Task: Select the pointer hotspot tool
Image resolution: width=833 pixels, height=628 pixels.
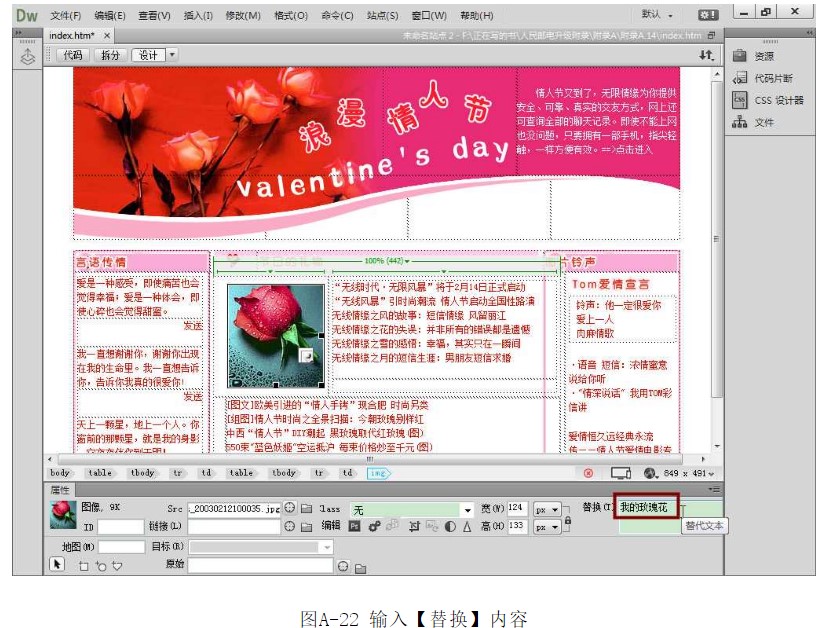Action: coord(58,565)
